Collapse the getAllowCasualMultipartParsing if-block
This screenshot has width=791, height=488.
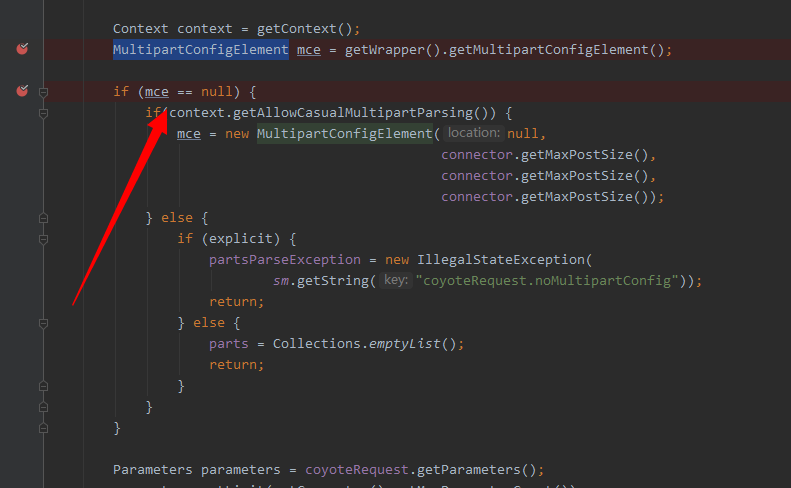(x=43, y=113)
